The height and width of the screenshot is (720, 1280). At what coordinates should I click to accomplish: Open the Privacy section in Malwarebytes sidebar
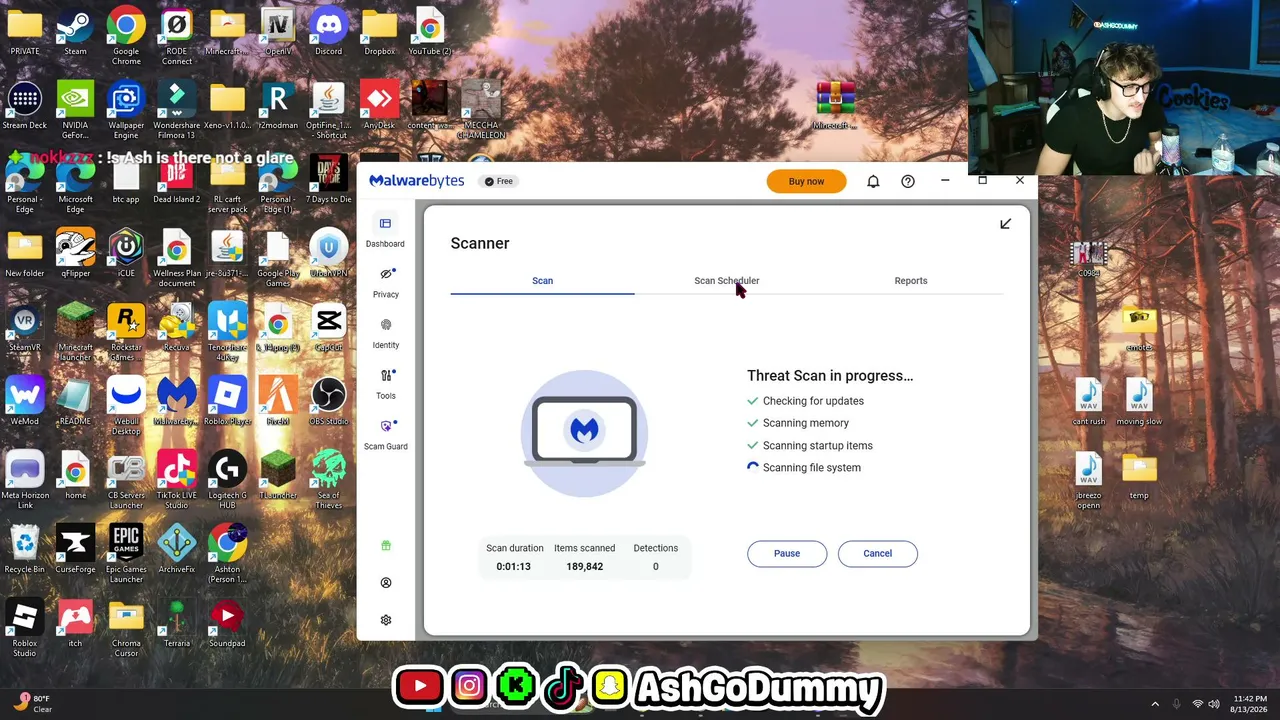385,282
